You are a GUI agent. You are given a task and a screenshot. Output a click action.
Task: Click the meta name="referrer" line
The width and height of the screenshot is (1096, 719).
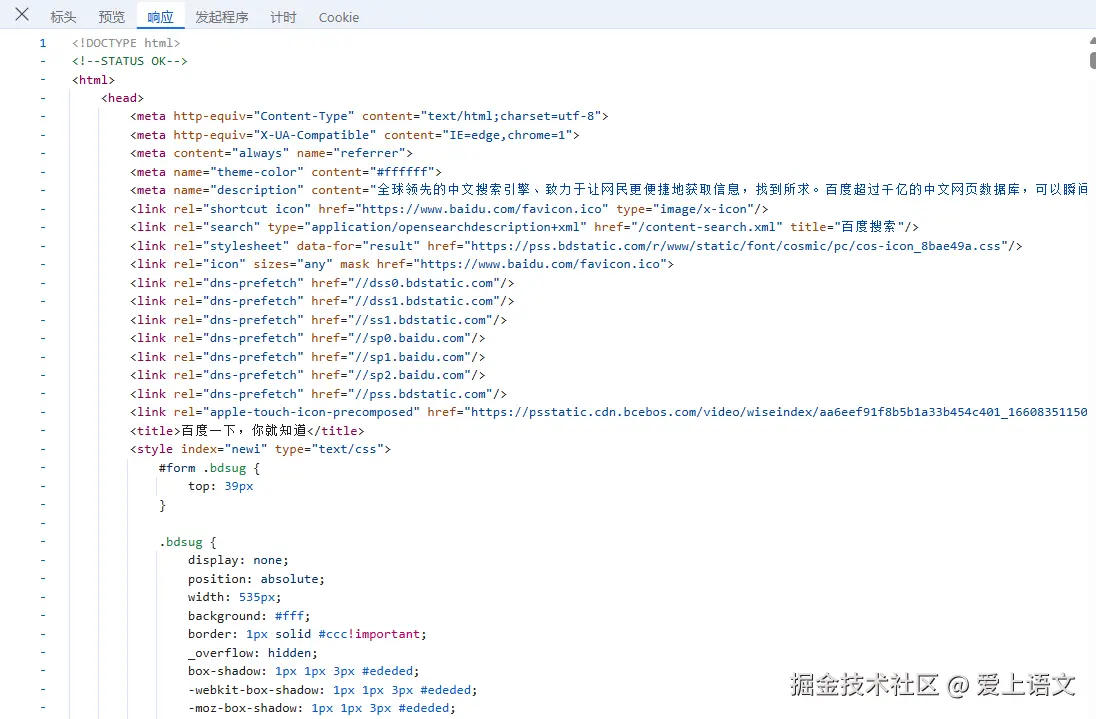271,153
